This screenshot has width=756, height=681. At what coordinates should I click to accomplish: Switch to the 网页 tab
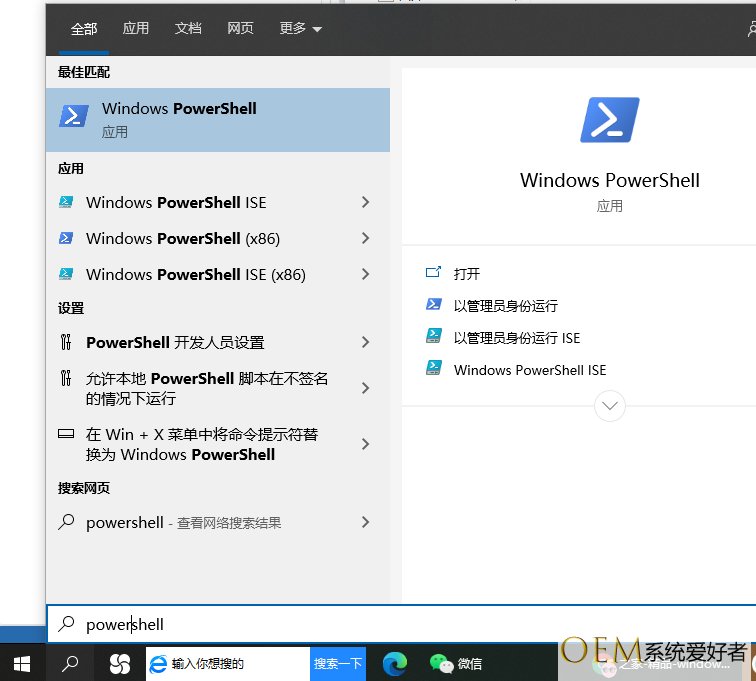pos(240,29)
